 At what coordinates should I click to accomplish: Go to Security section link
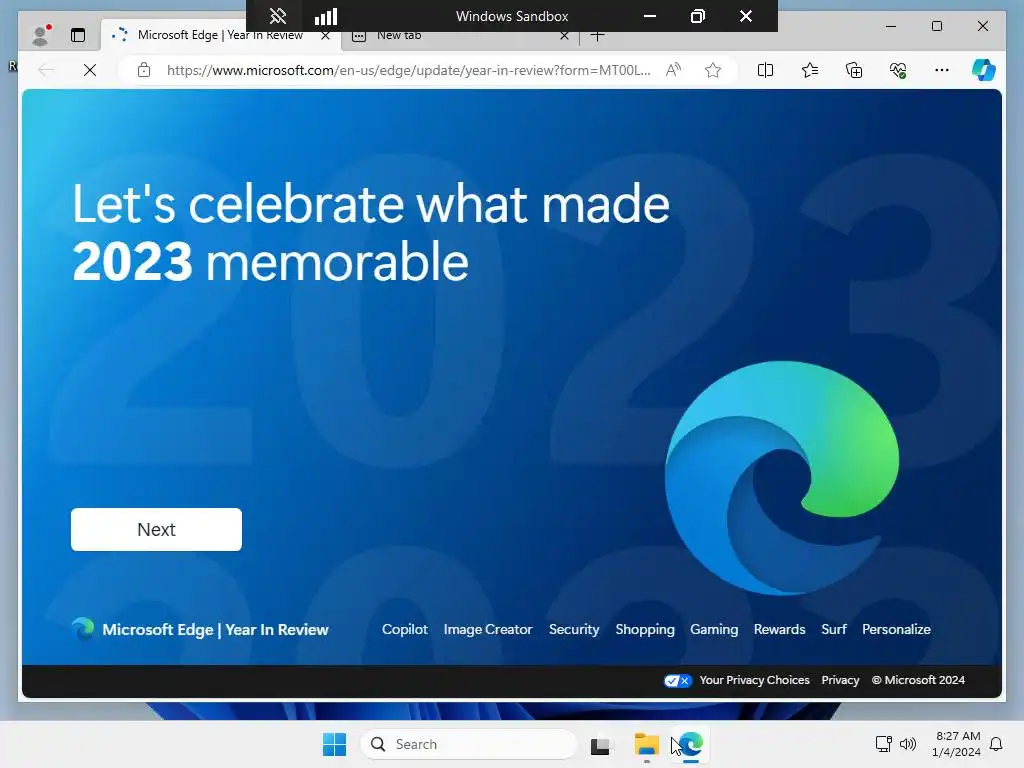click(574, 630)
